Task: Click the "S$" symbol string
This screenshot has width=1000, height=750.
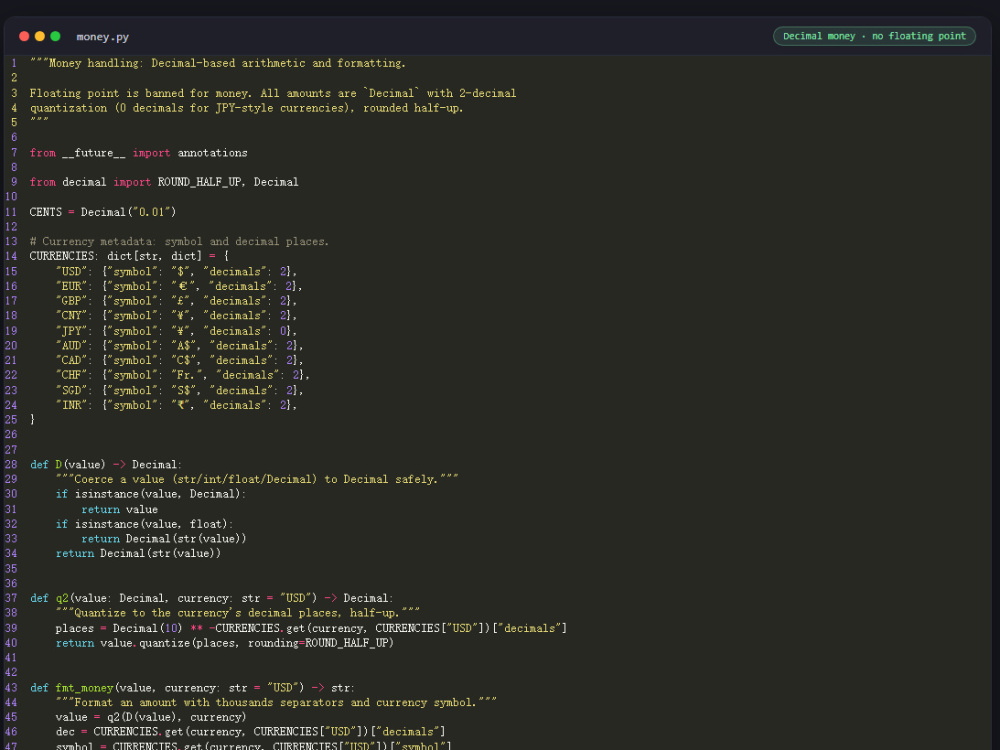Action: point(183,390)
